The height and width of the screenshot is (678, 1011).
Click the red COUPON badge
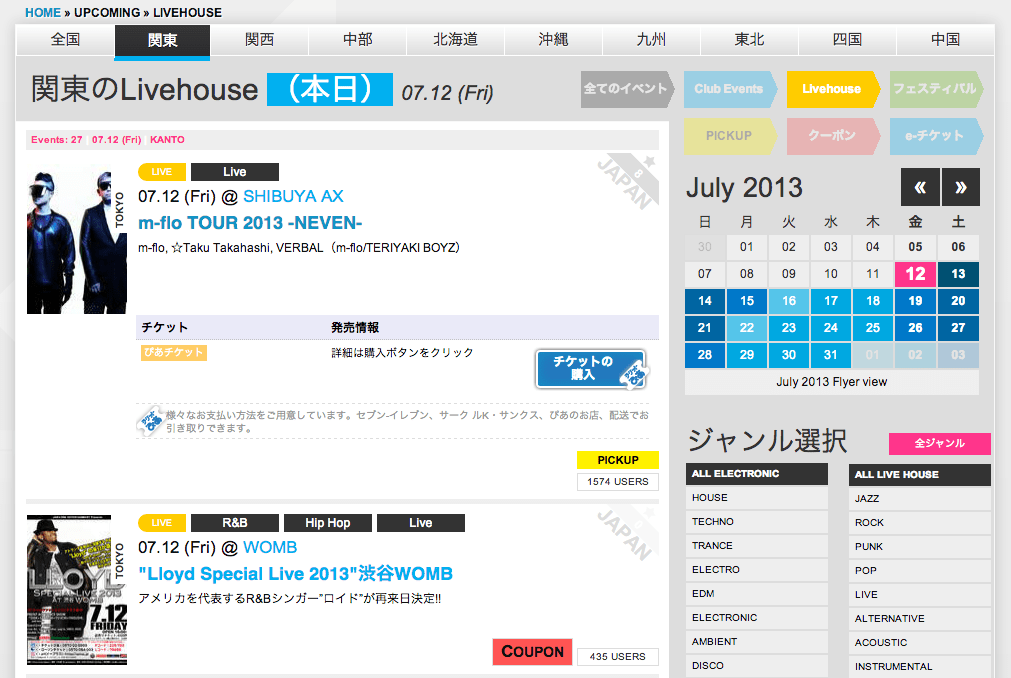pos(532,652)
